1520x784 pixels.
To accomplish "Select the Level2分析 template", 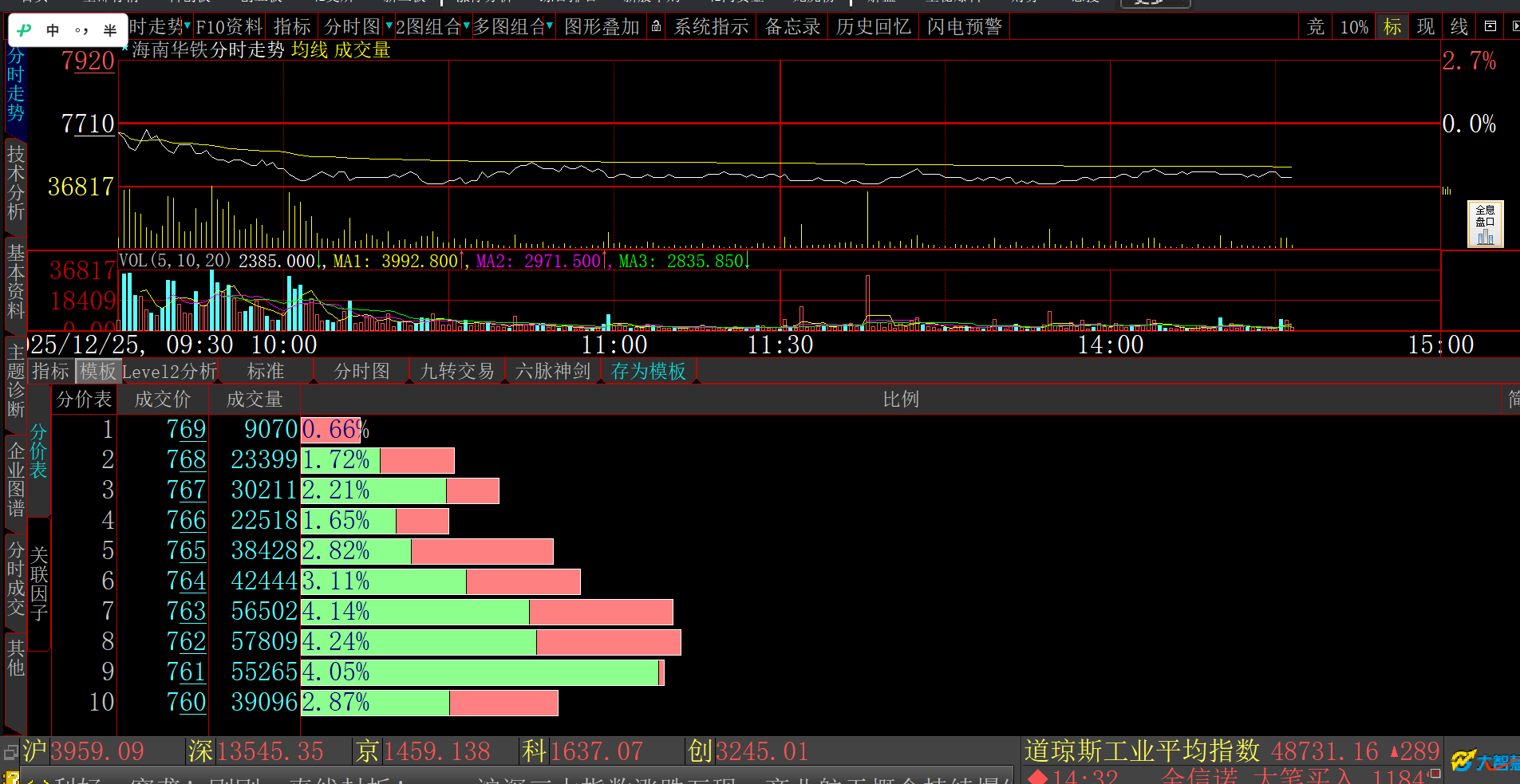I will (169, 372).
